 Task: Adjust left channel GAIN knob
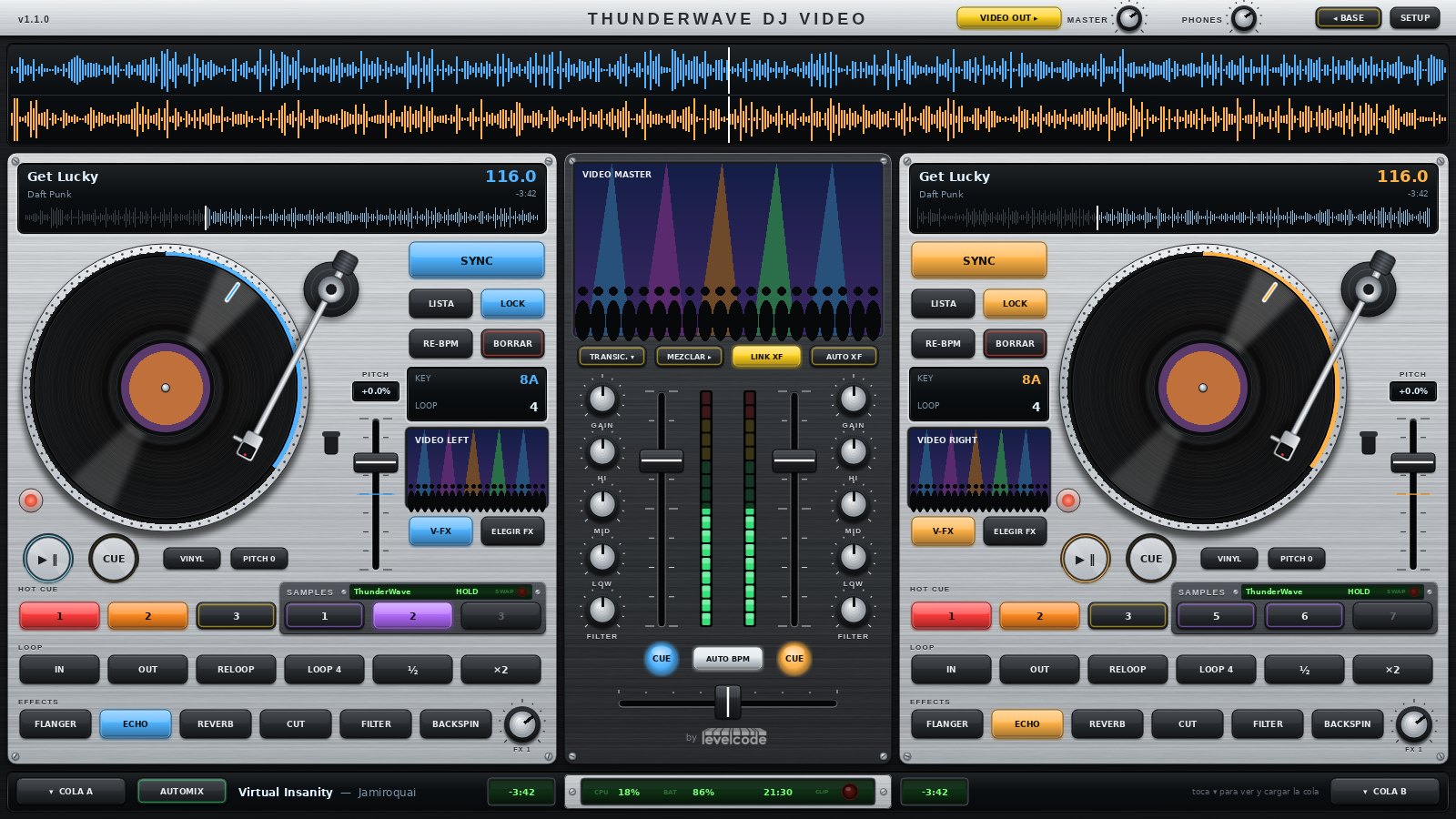click(602, 398)
